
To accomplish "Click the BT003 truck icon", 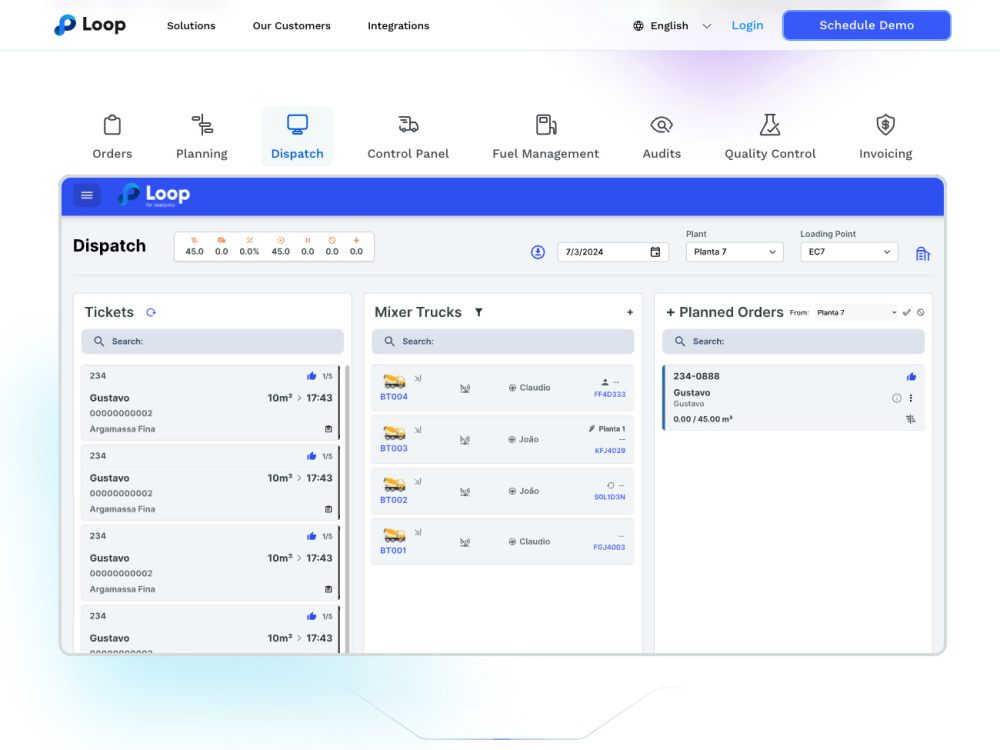I will tap(394, 433).
